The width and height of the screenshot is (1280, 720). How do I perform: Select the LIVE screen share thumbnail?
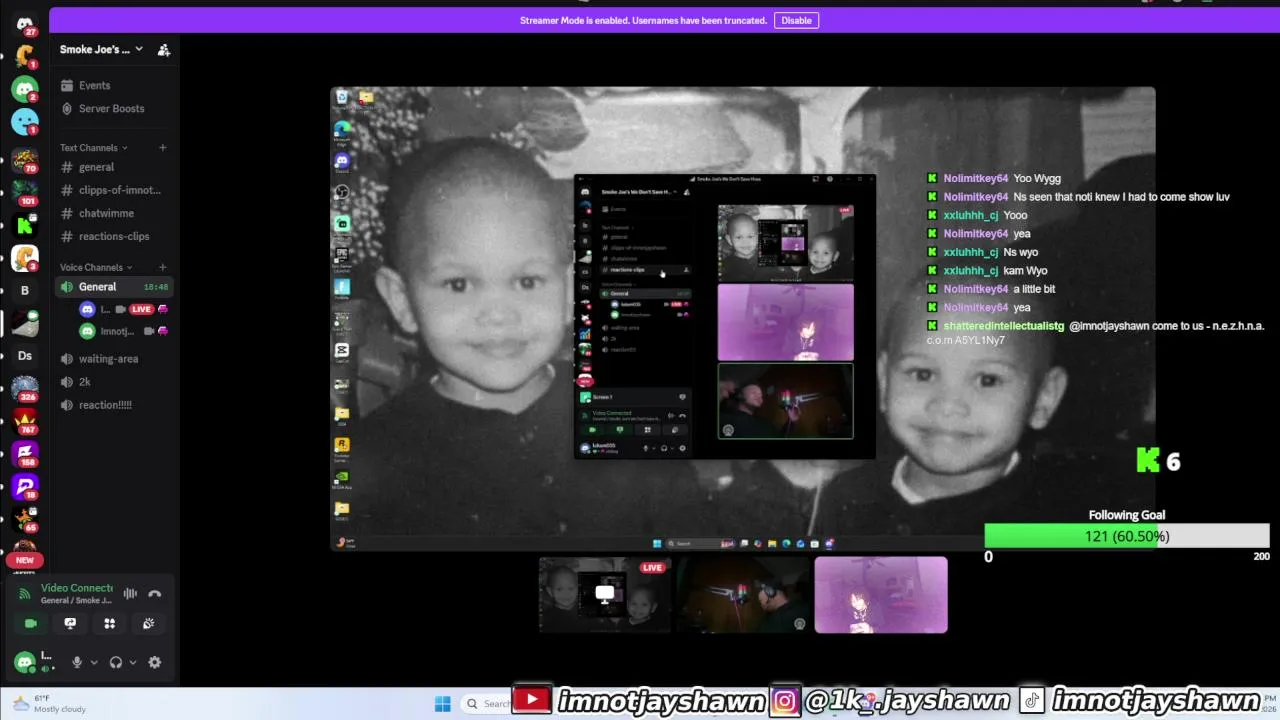coord(605,595)
